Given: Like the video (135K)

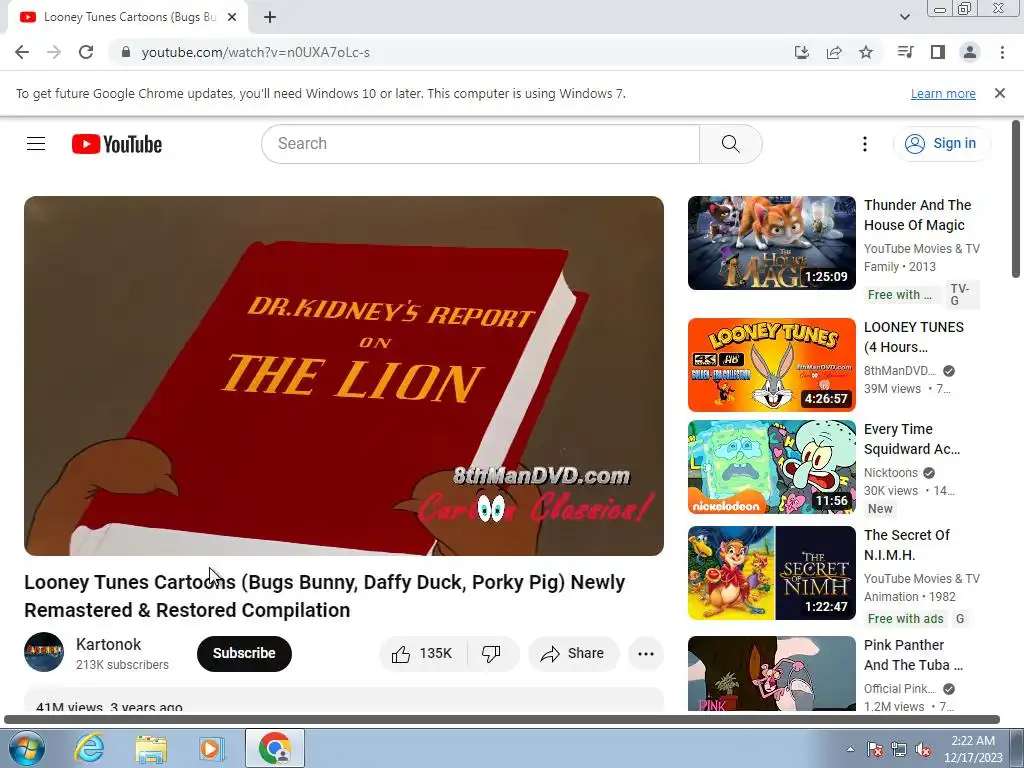Looking at the screenshot, I should [x=423, y=654].
